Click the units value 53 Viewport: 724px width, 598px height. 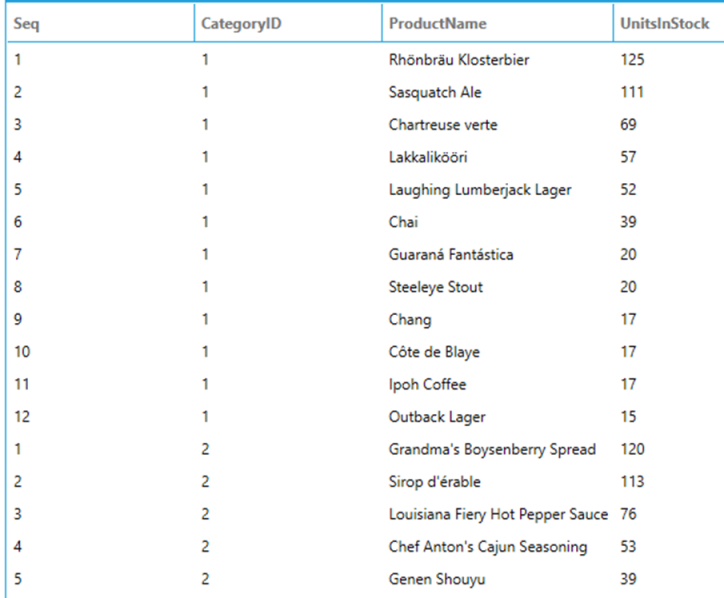tap(628, 547)
